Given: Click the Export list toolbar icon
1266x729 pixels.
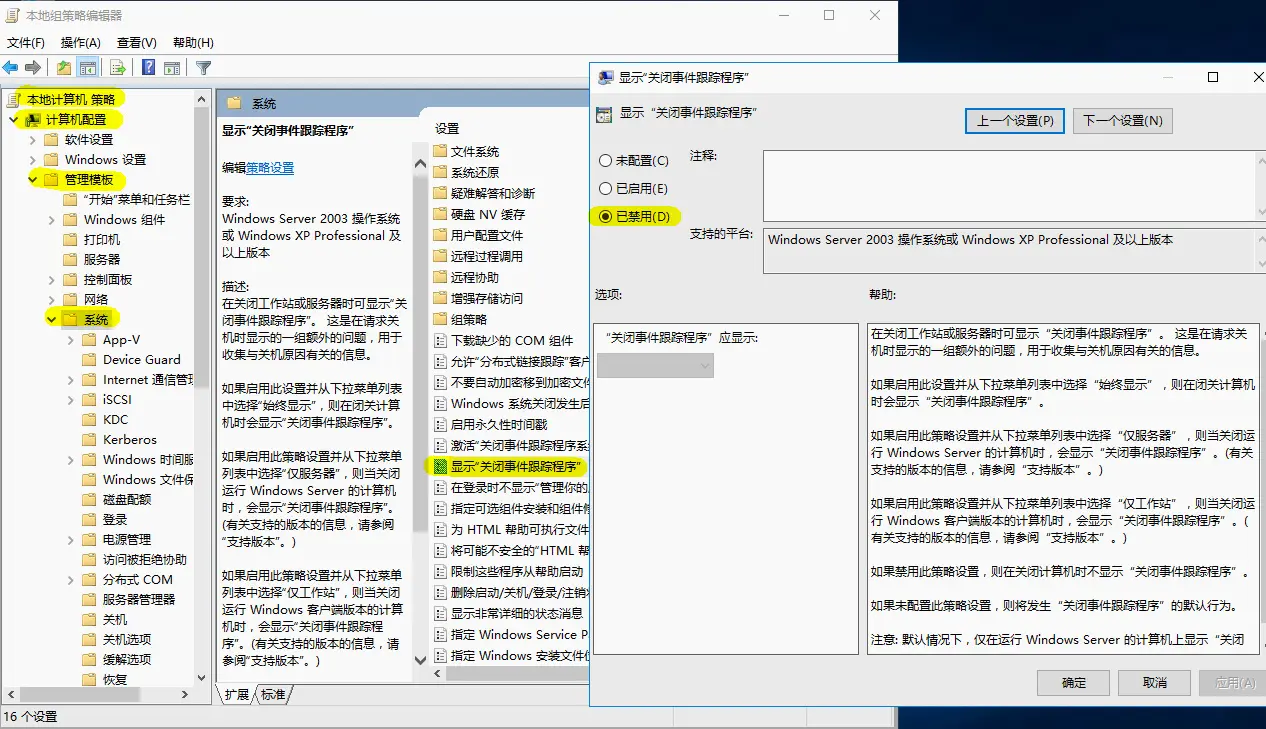Looking at the screenshot, I should pyautogui.click(x=118, y=68).
